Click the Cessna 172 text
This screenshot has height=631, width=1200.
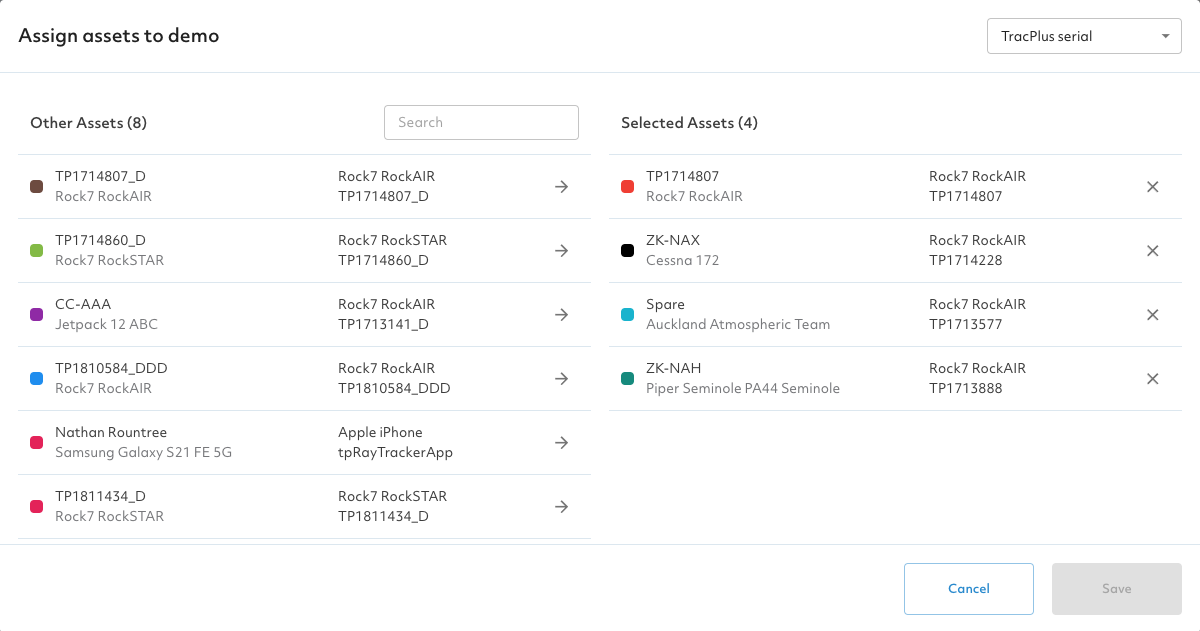click(683, 260)
